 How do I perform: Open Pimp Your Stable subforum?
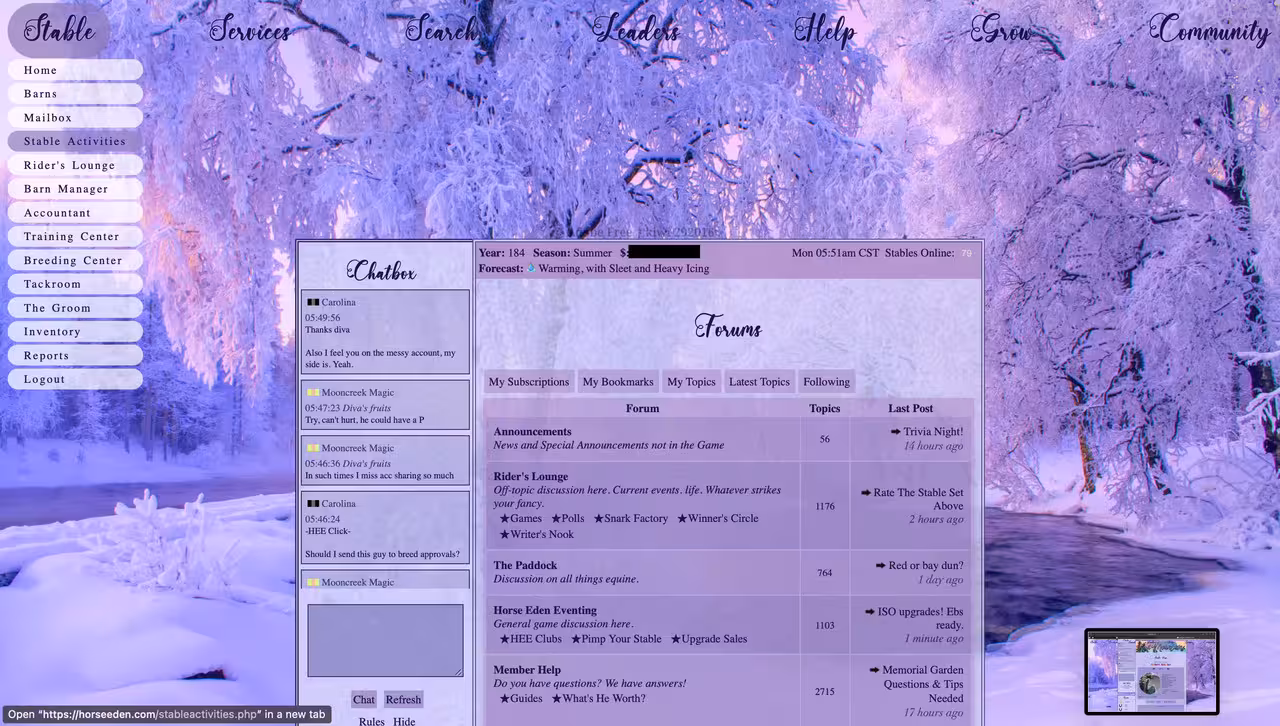(x=616, y=639)
